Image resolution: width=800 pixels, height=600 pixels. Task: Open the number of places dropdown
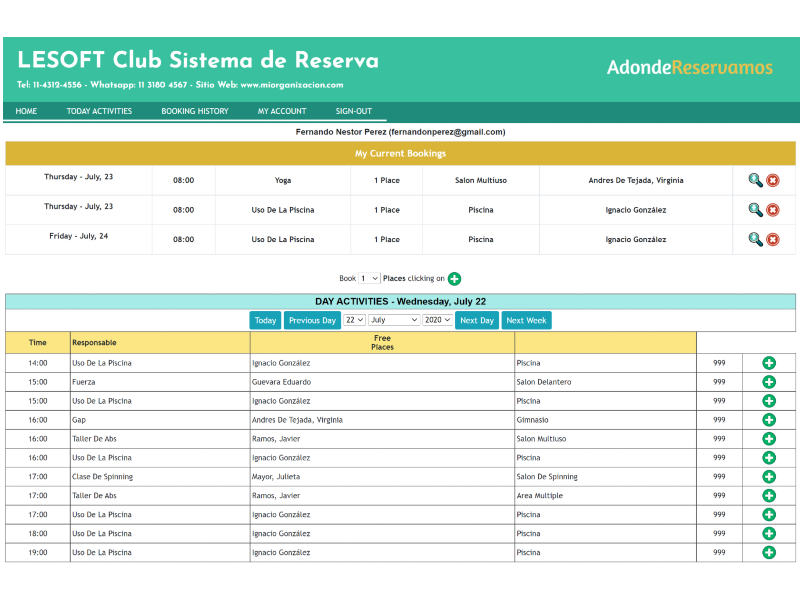tap(369, 279)
